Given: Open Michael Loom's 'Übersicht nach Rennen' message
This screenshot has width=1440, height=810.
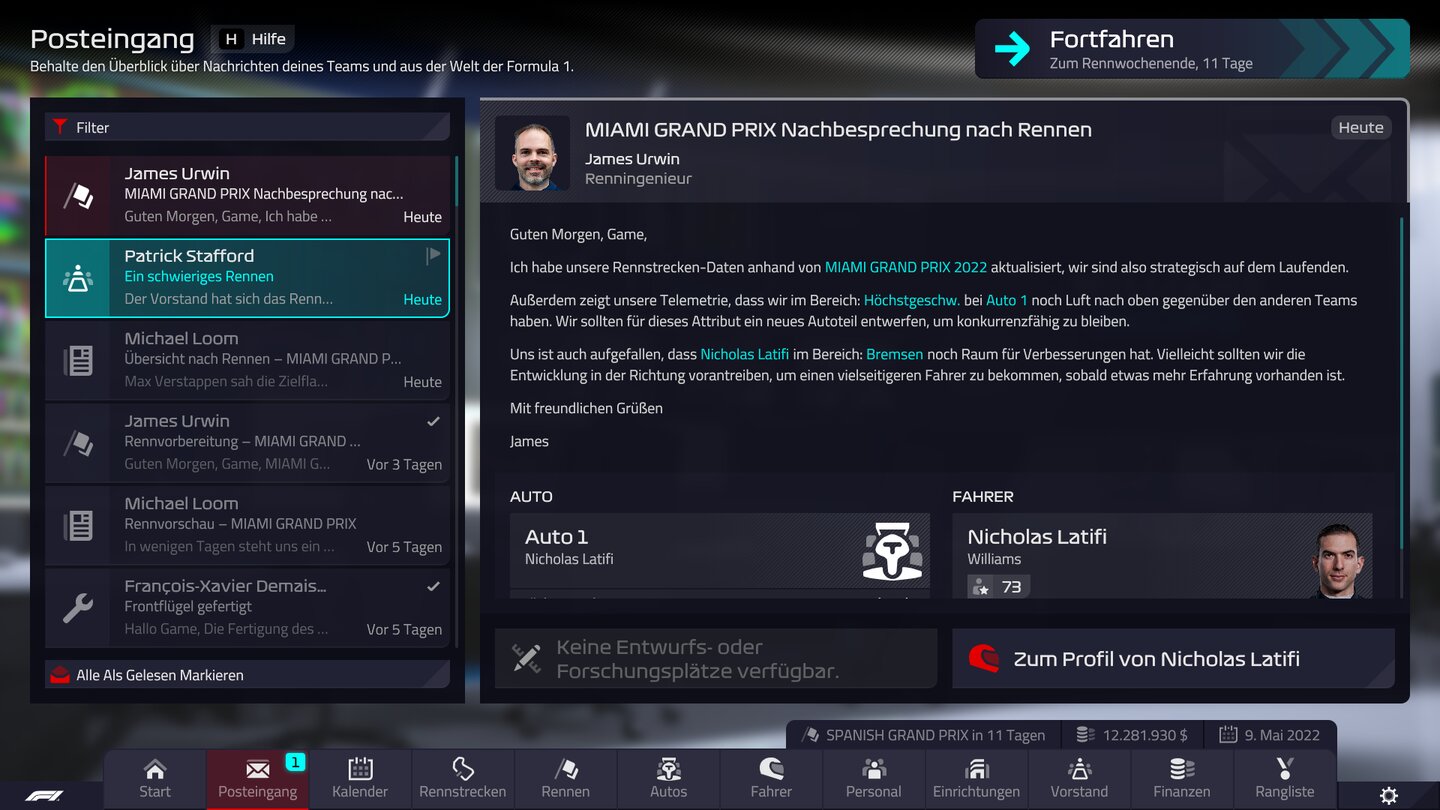Looking at the screenshot, I should 247,360.
